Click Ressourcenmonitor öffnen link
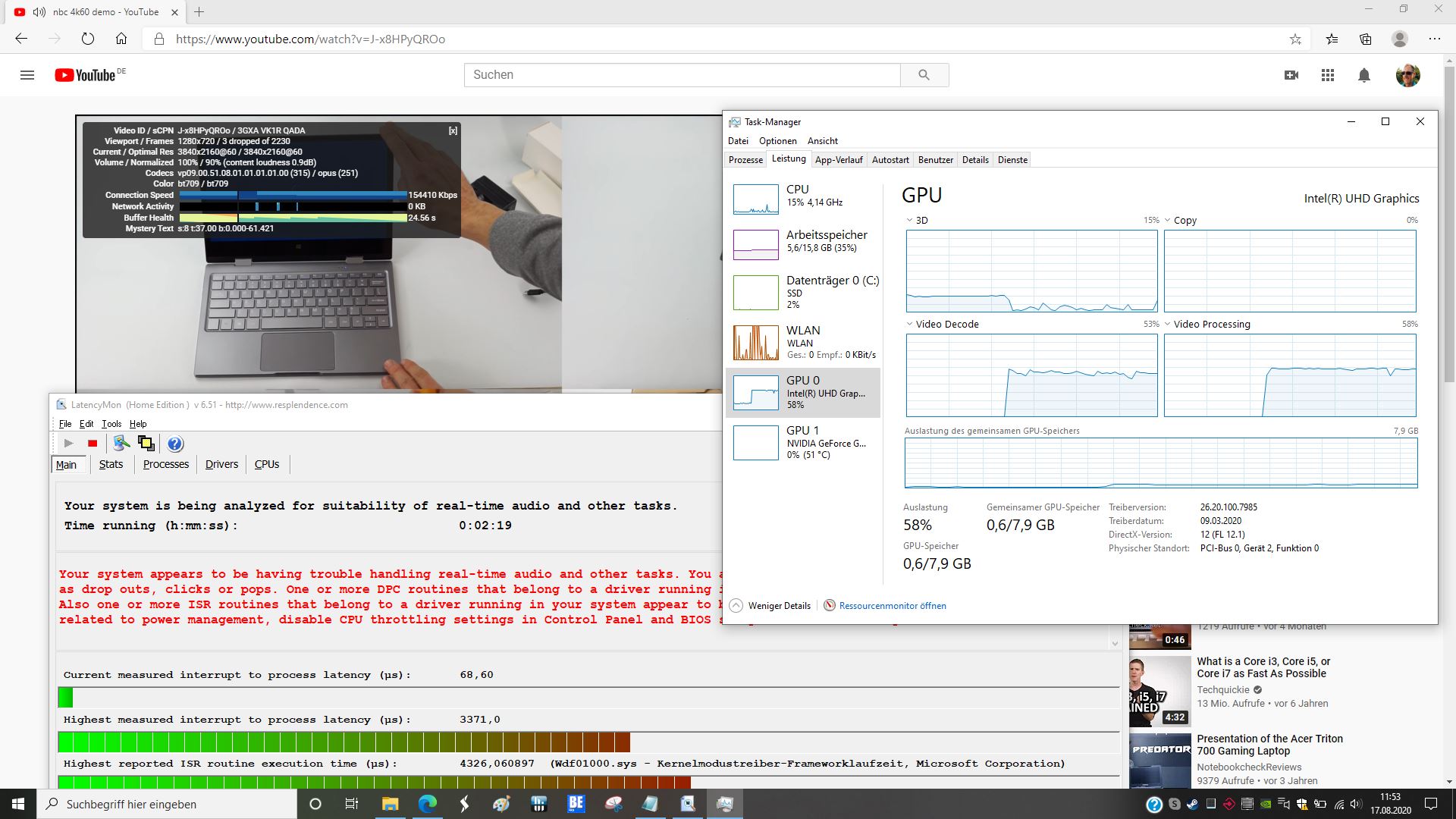This screenshot has width=1456, height=819. pyautogui.click(x=892, y=606)
